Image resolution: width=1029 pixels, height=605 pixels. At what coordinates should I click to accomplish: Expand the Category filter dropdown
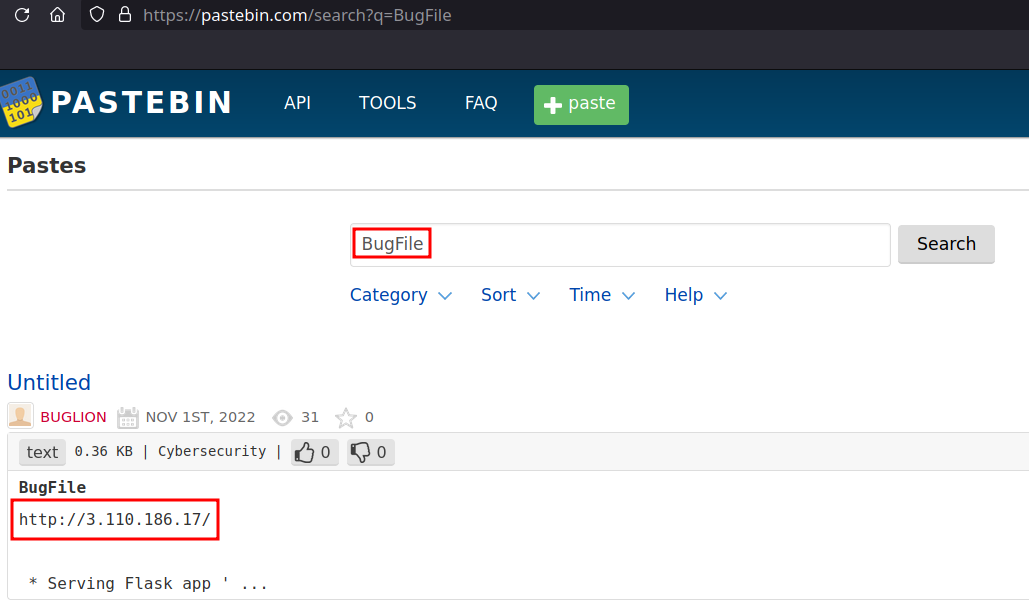point(400,295)
